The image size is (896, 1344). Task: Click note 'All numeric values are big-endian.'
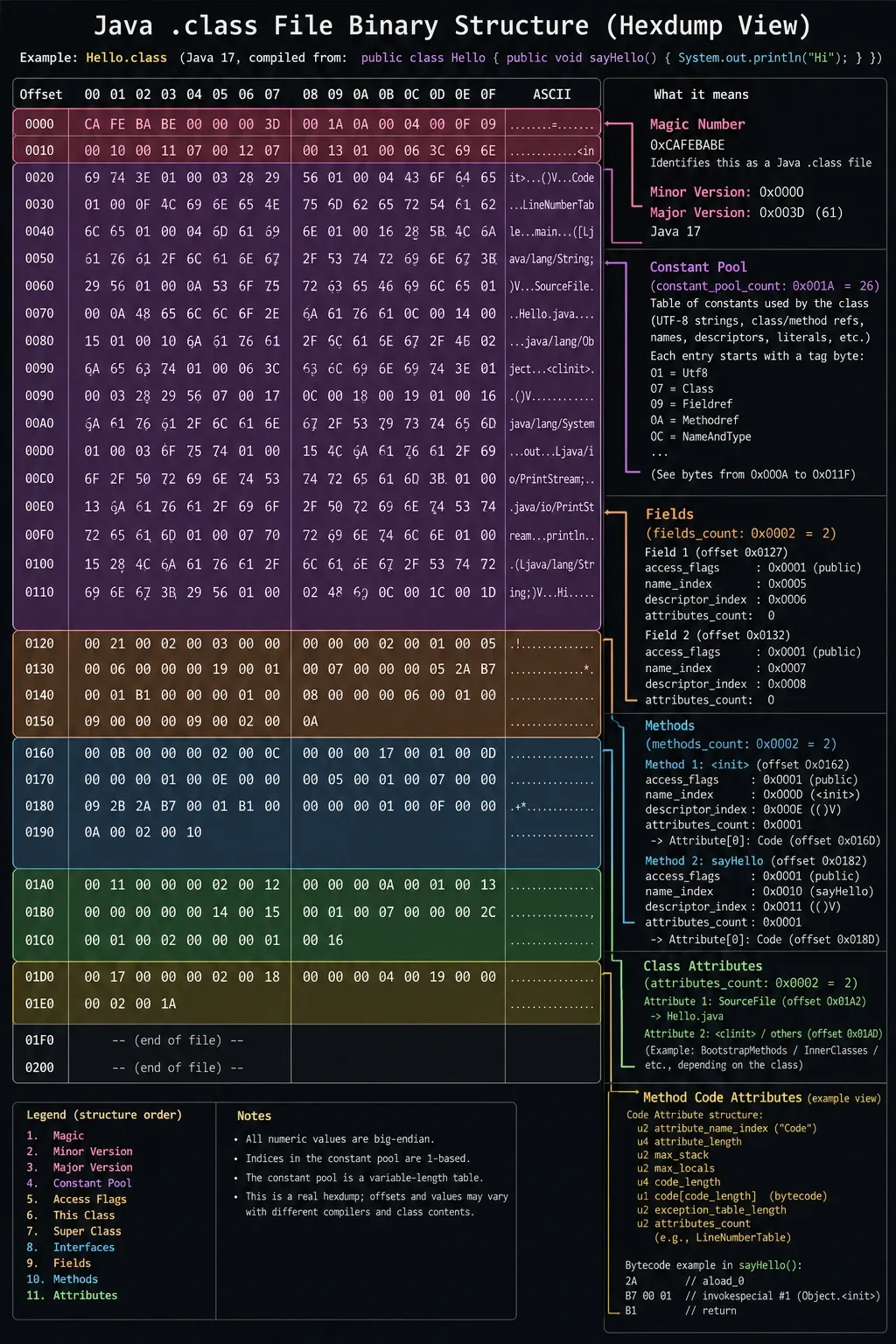pos(339,1139)
